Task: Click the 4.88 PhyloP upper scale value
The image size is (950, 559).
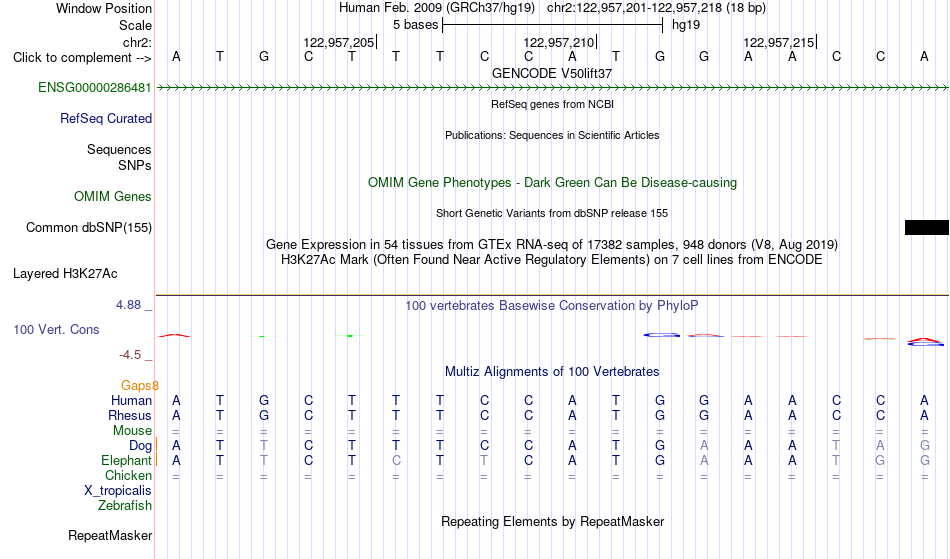Action: (128, 305)
